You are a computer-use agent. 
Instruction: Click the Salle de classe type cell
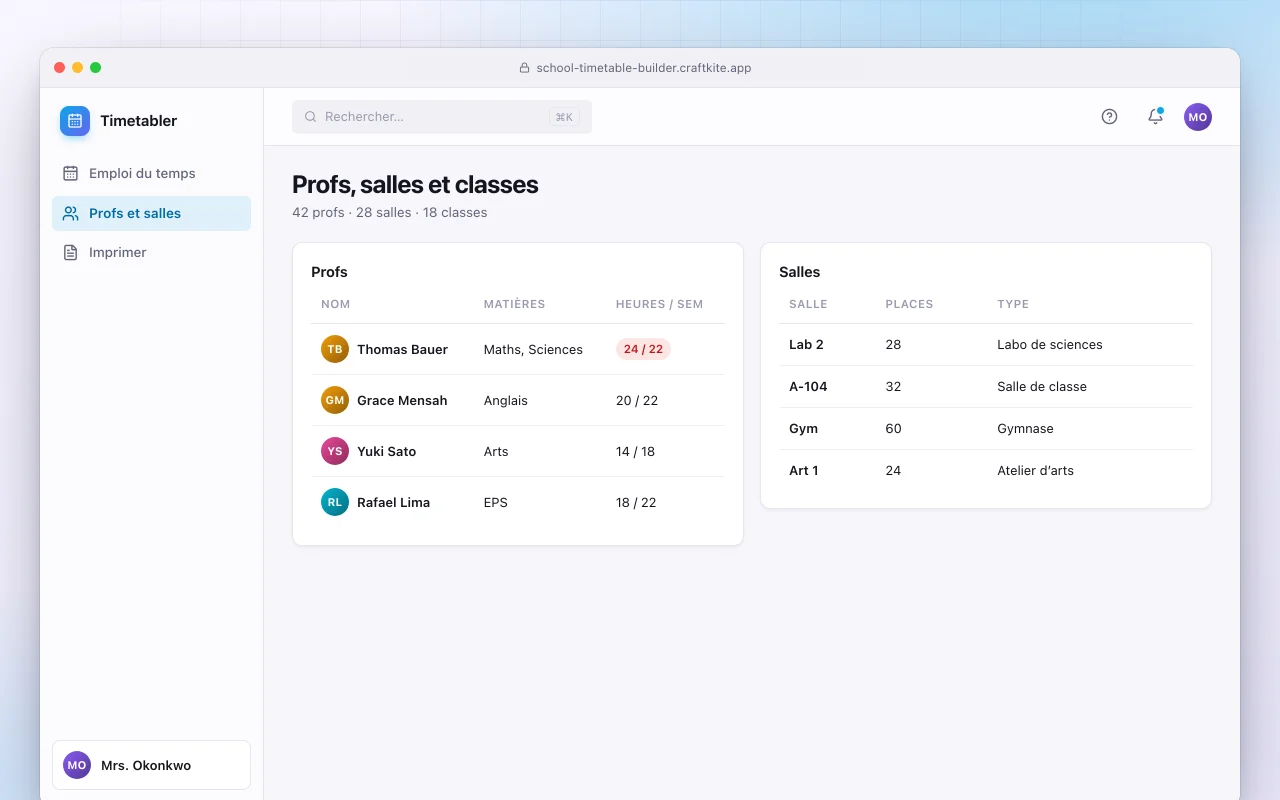pyautogui.click(x=1042, y=386)
